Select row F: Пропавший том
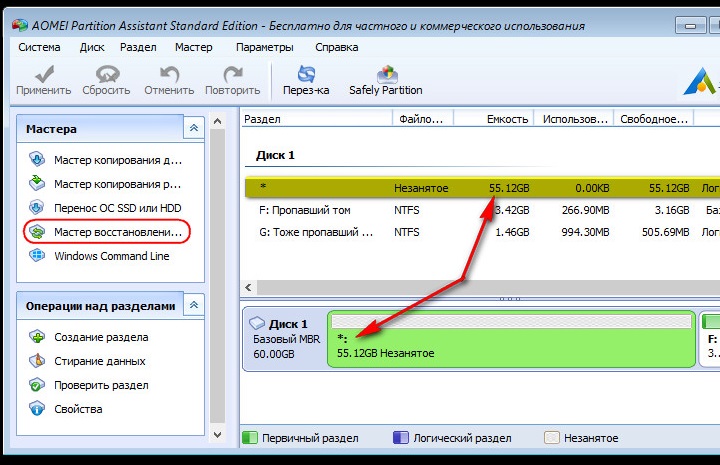Image resolution: width=720 pixels, height=465 pixels. [x=482, y=210]
